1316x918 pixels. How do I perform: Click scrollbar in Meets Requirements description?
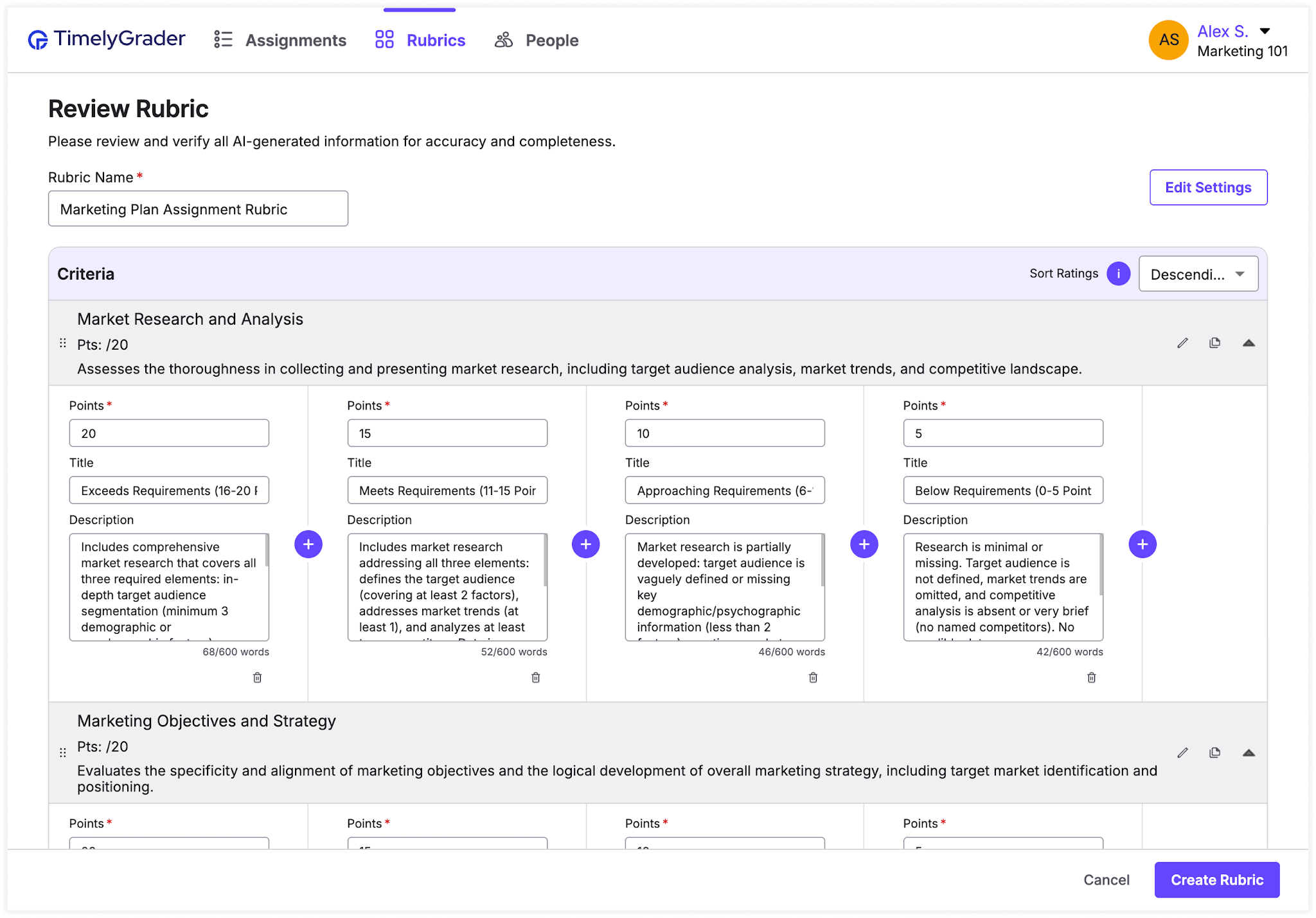[545, 560]
